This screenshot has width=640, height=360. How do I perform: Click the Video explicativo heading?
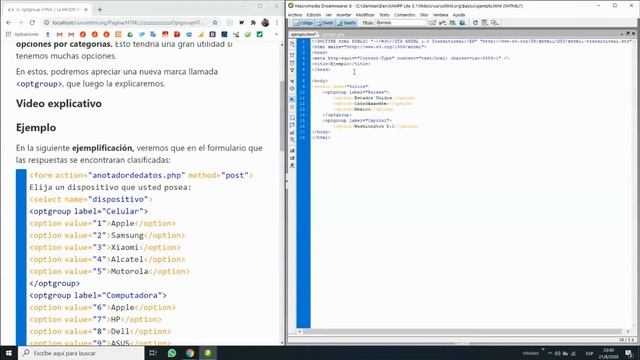point(59,104)
